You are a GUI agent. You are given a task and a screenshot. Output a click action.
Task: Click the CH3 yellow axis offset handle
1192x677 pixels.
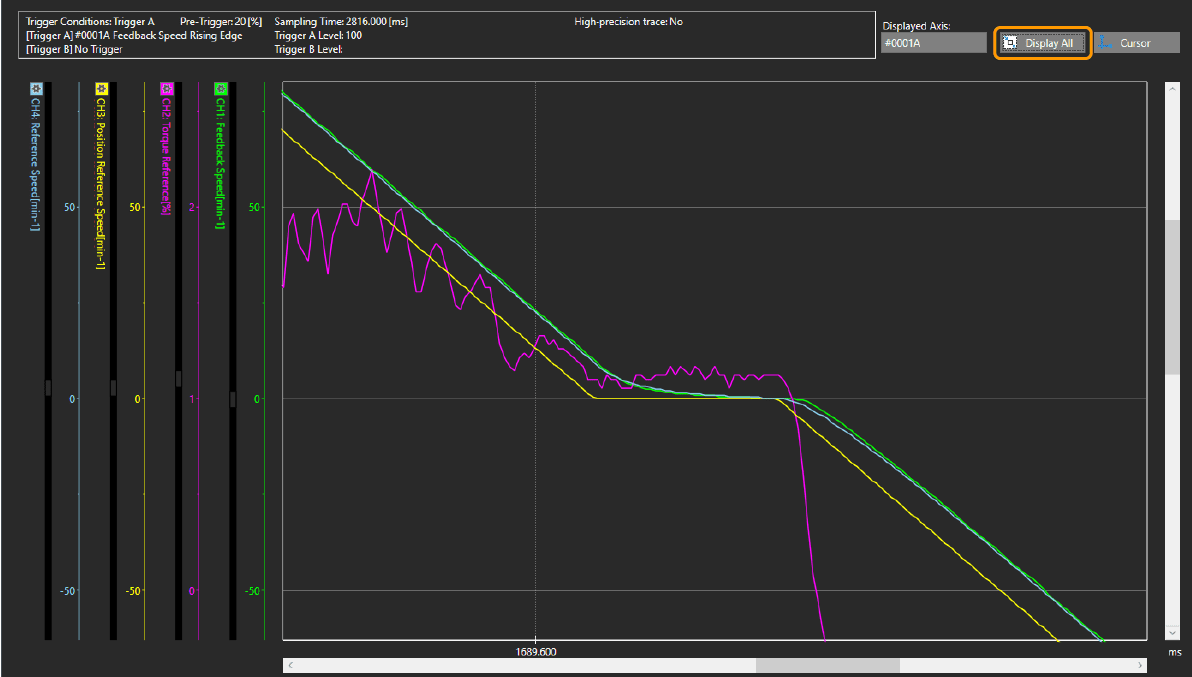[x=113, y=389]
